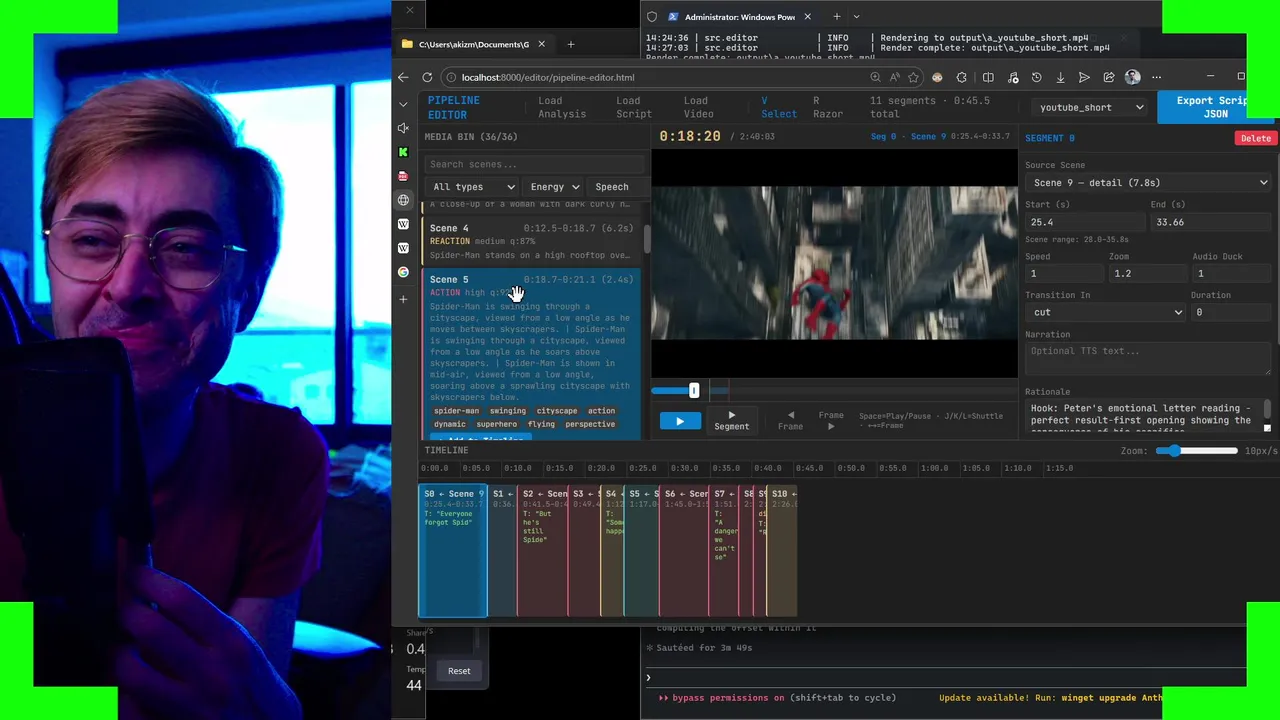Open the globe sidebar tab icon

pos(403,200)
